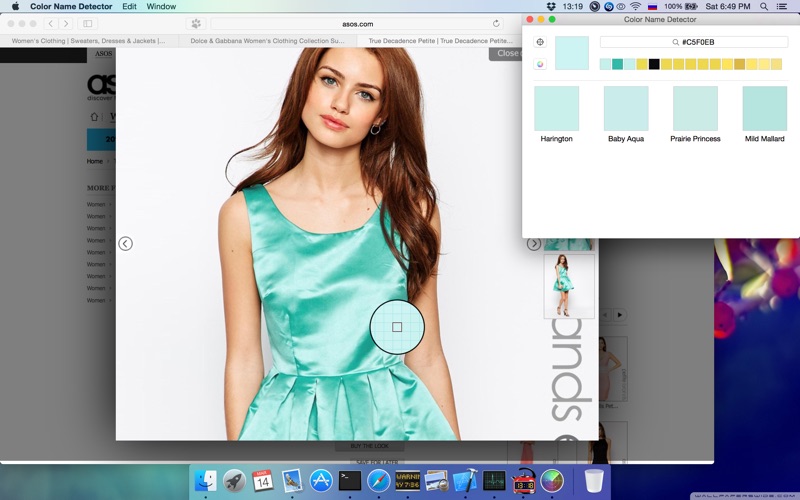Switch to Dolce & Gabbana Women's Clothing tab

(267, 41)
